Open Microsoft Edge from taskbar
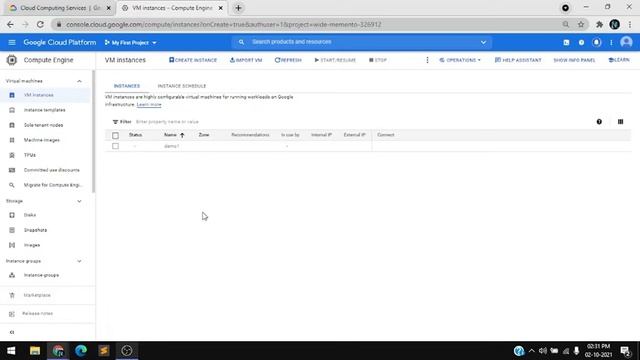This screenshot has height=360, width=640. (81, 351)
